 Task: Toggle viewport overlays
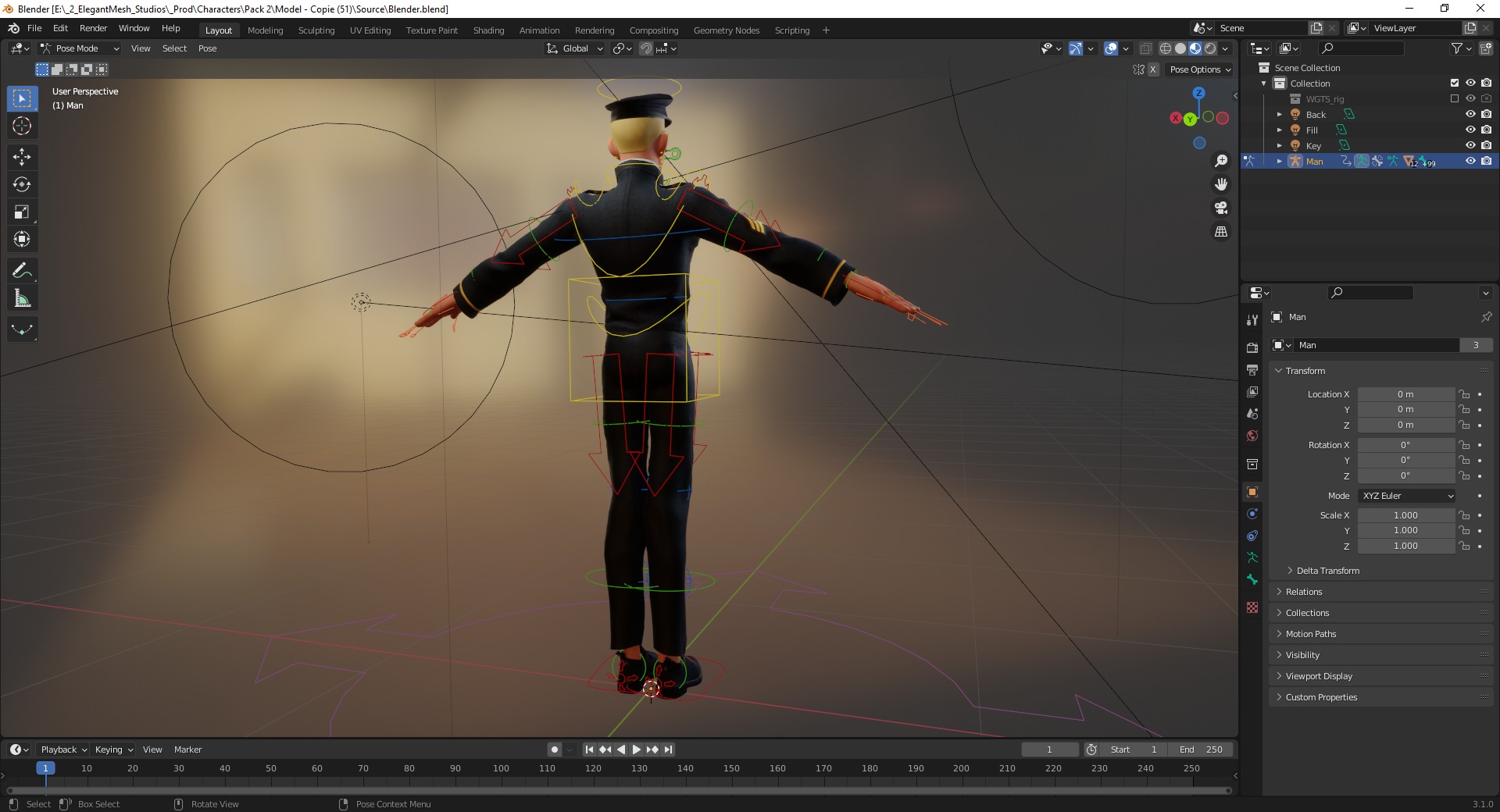[x=1111, y=48]
